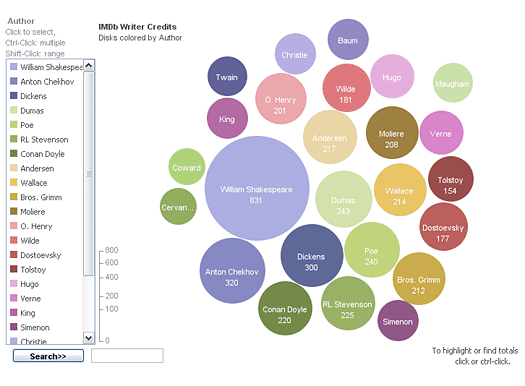Click the Poe 240 bubble

(x=372, y=250)
